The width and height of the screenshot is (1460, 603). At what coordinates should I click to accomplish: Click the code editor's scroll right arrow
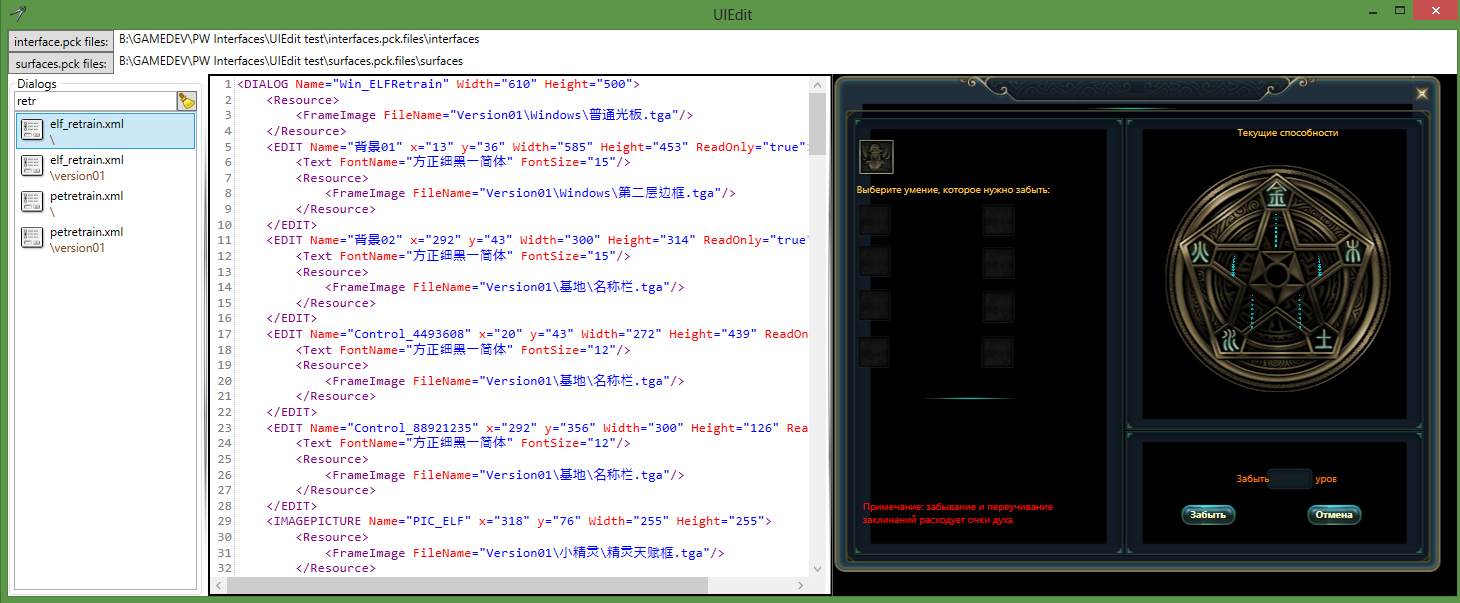click(x=800, y=585)
